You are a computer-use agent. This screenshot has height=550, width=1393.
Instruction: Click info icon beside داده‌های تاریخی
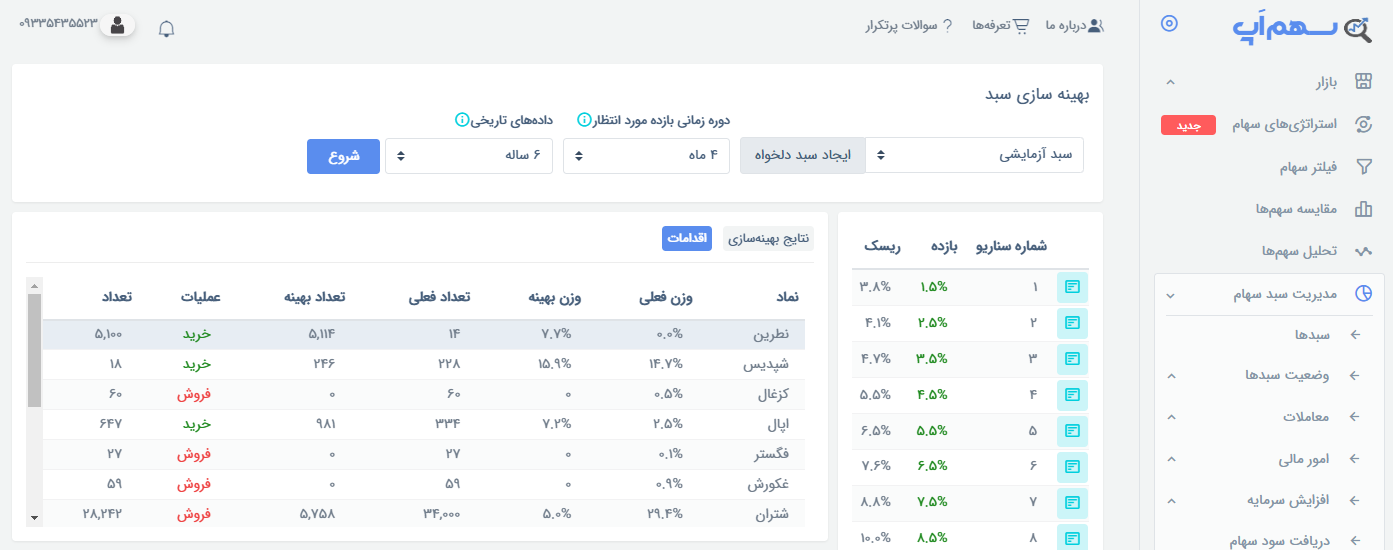click(462, 120)
